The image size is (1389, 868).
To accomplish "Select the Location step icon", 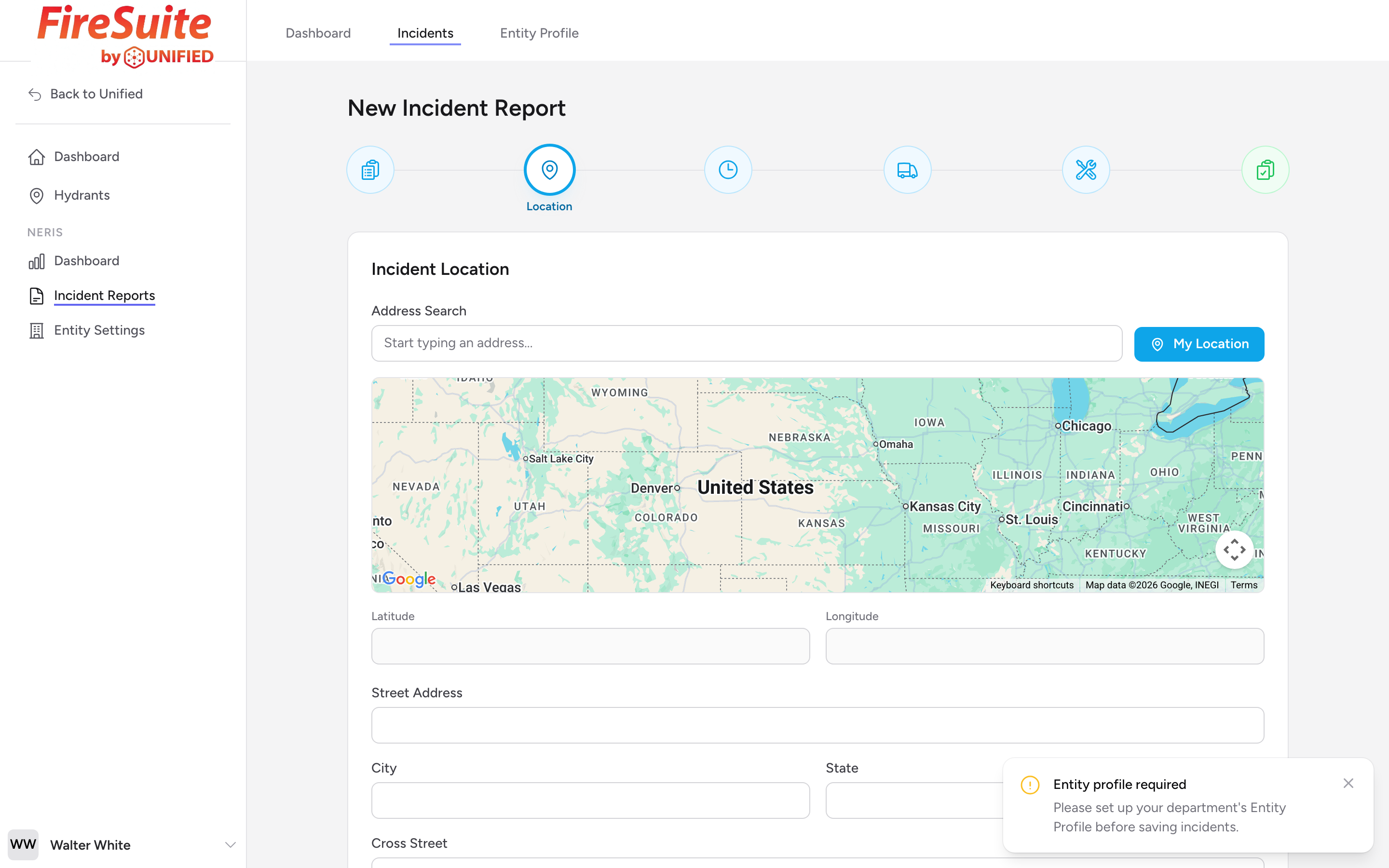I will click(x=549, y=170).
